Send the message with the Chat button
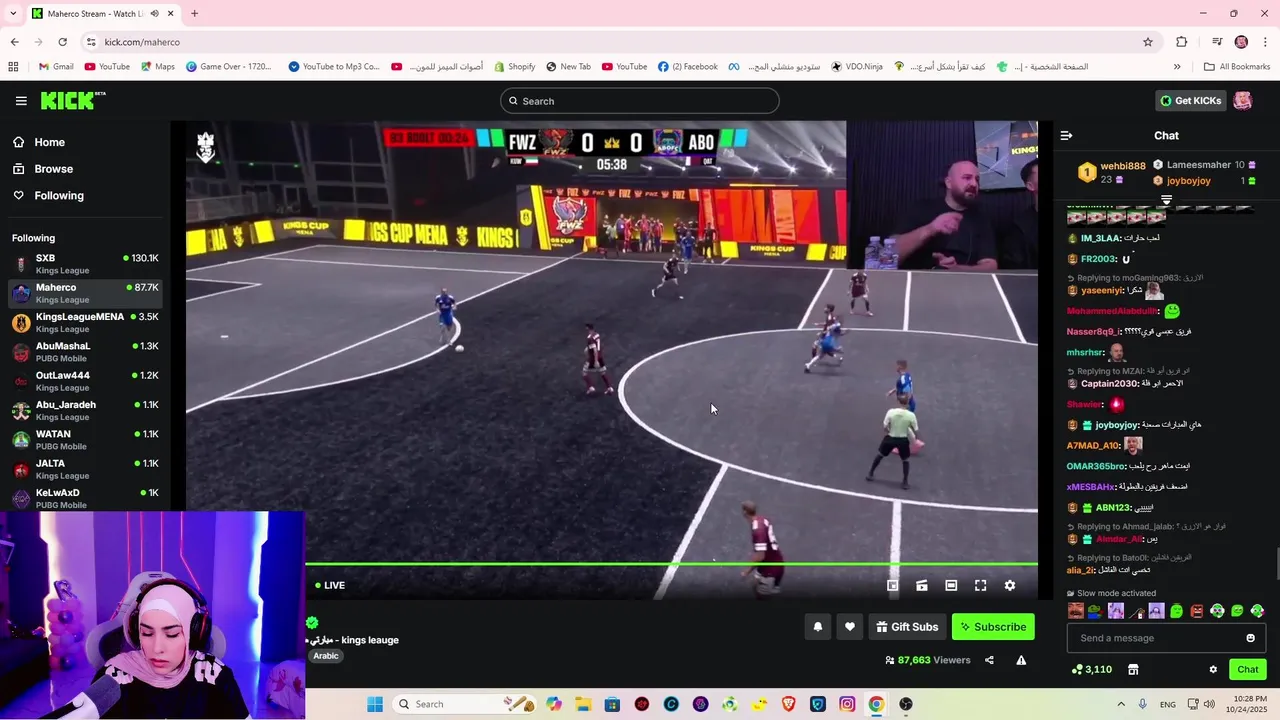The height and width of the screenshot is (720, 1280). [1248, 669]
